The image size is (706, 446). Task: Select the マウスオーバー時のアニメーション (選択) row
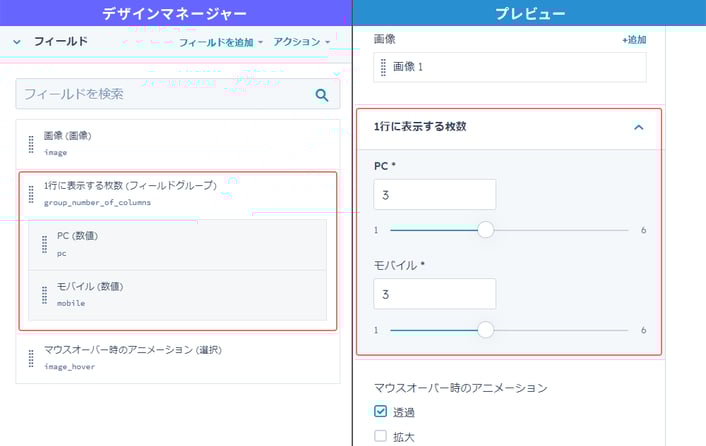pyautogui.click(x=177, y=359)
